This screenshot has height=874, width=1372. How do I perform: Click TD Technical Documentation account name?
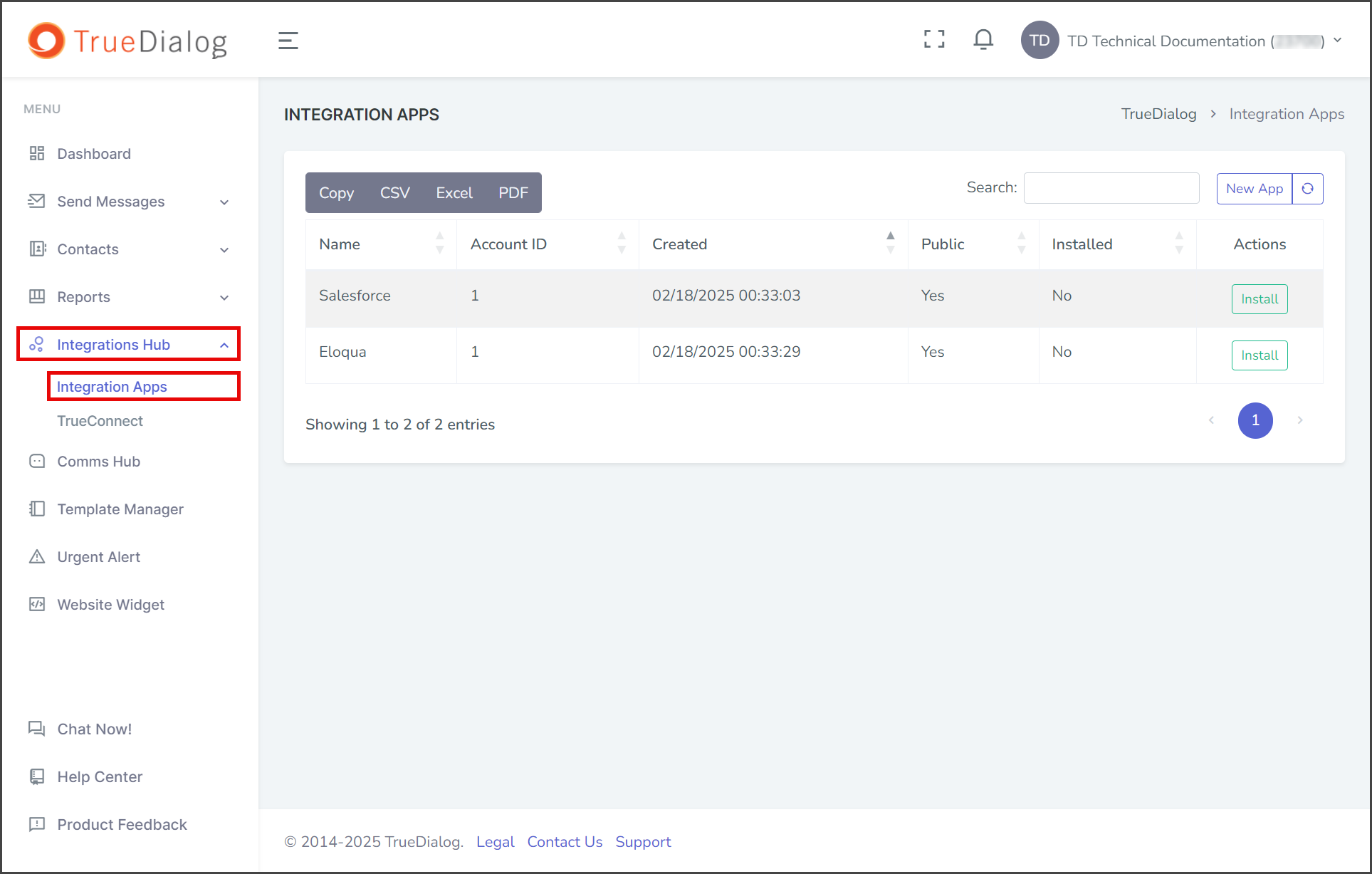pyautogui.click(x=1195, y=41)
